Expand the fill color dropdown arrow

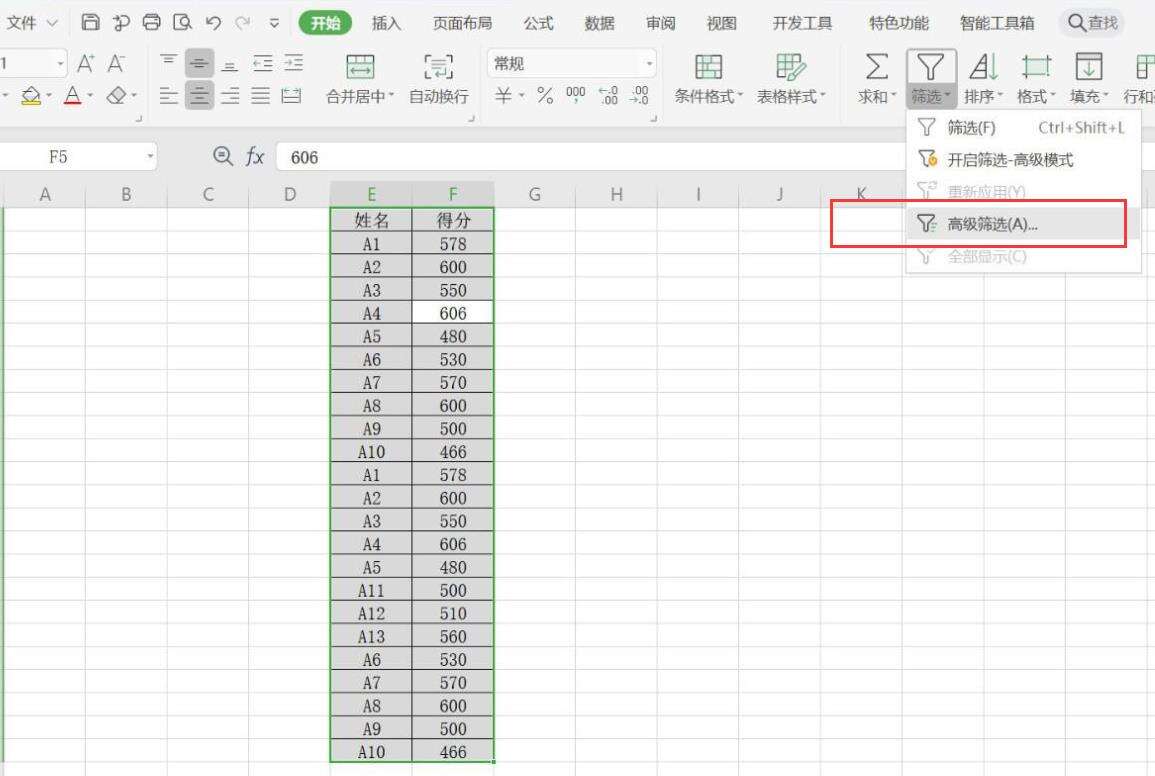point(49,96)
